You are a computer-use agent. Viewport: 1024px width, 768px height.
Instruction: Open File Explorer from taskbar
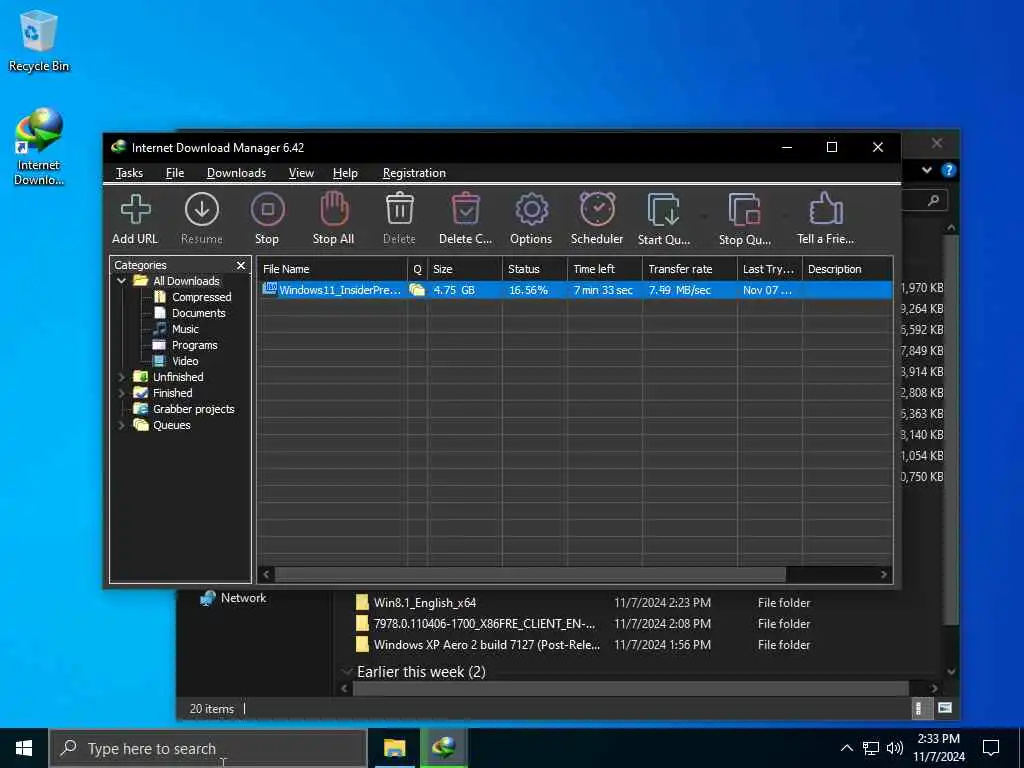coord(394,748)
